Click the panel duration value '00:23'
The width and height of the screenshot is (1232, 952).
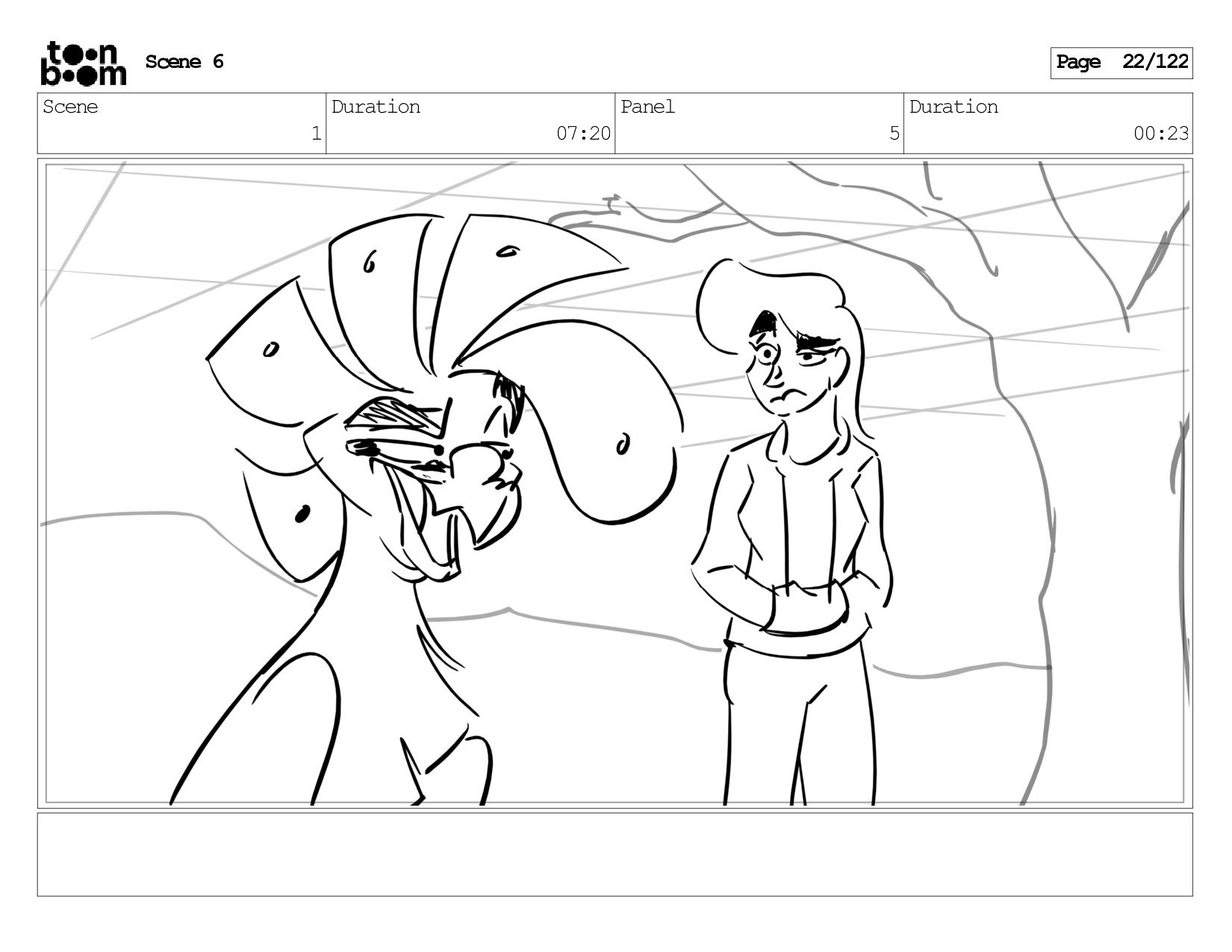pyautogui.click(x=1161, y=134)
